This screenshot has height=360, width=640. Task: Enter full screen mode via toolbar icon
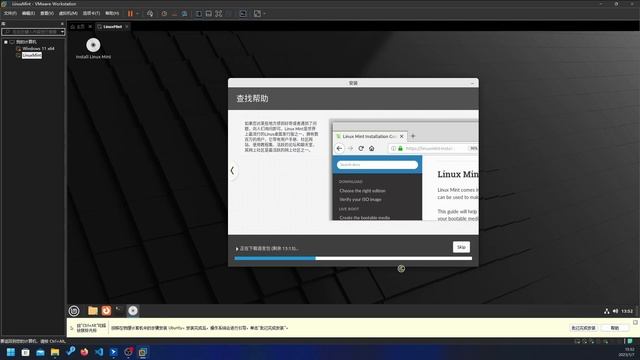tap(219, 13)
